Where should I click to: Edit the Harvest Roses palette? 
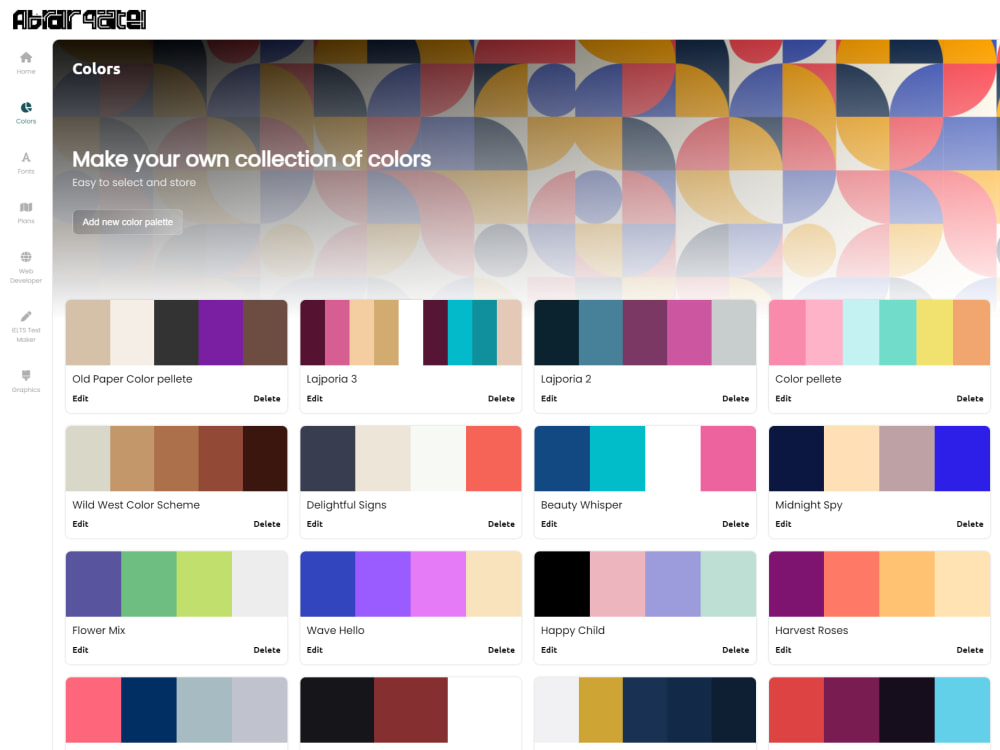(x=783, y=650)
